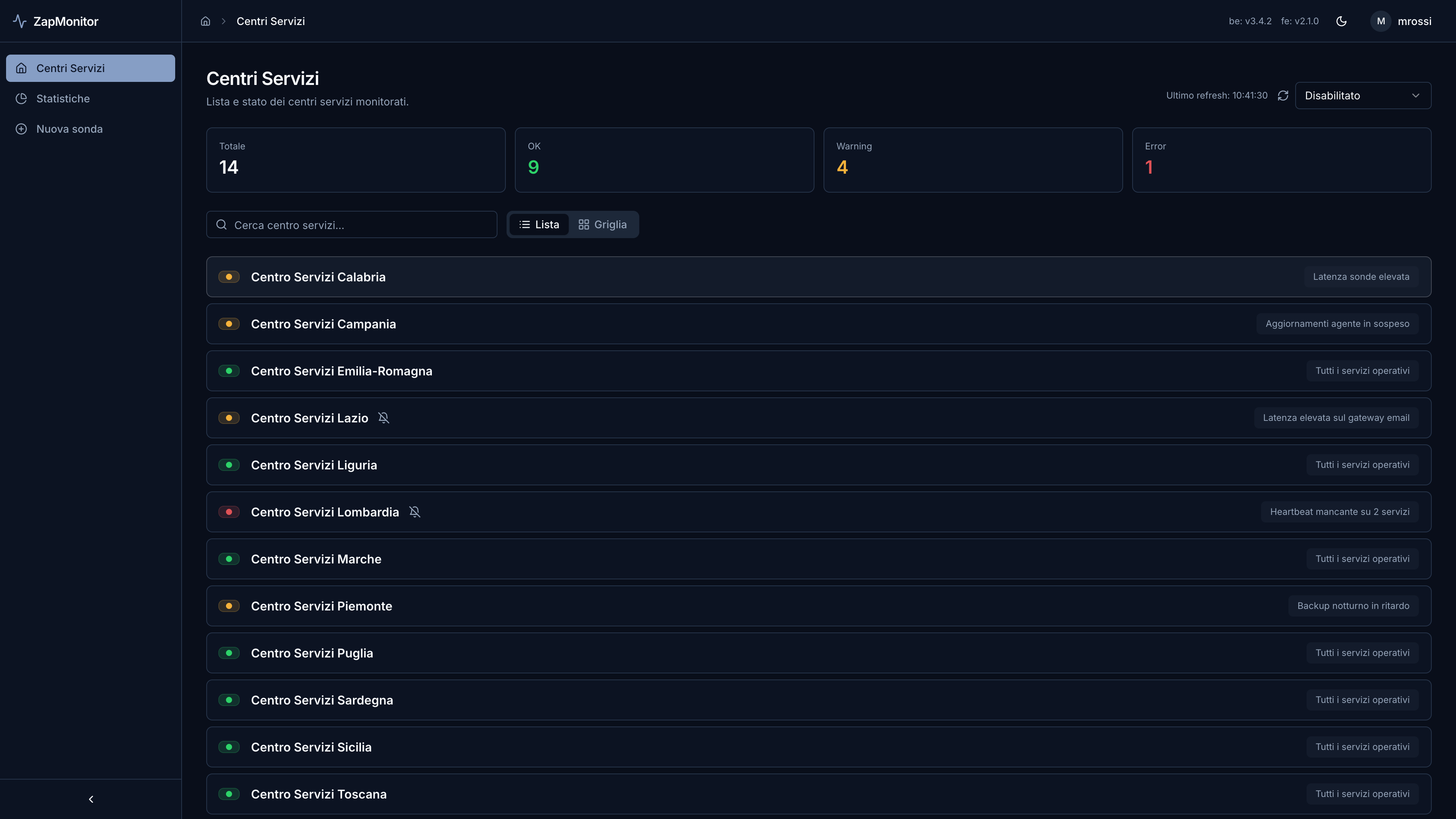Click the Latenza sonde elevata badge

[1361, 277]
